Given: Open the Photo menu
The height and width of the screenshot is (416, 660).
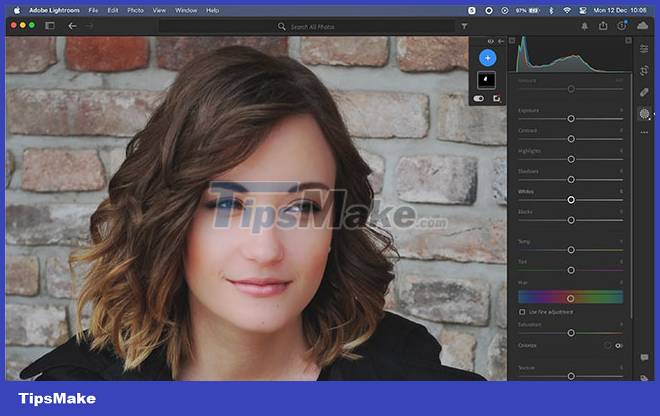Looking at the screenshot, I should [135, 10].
